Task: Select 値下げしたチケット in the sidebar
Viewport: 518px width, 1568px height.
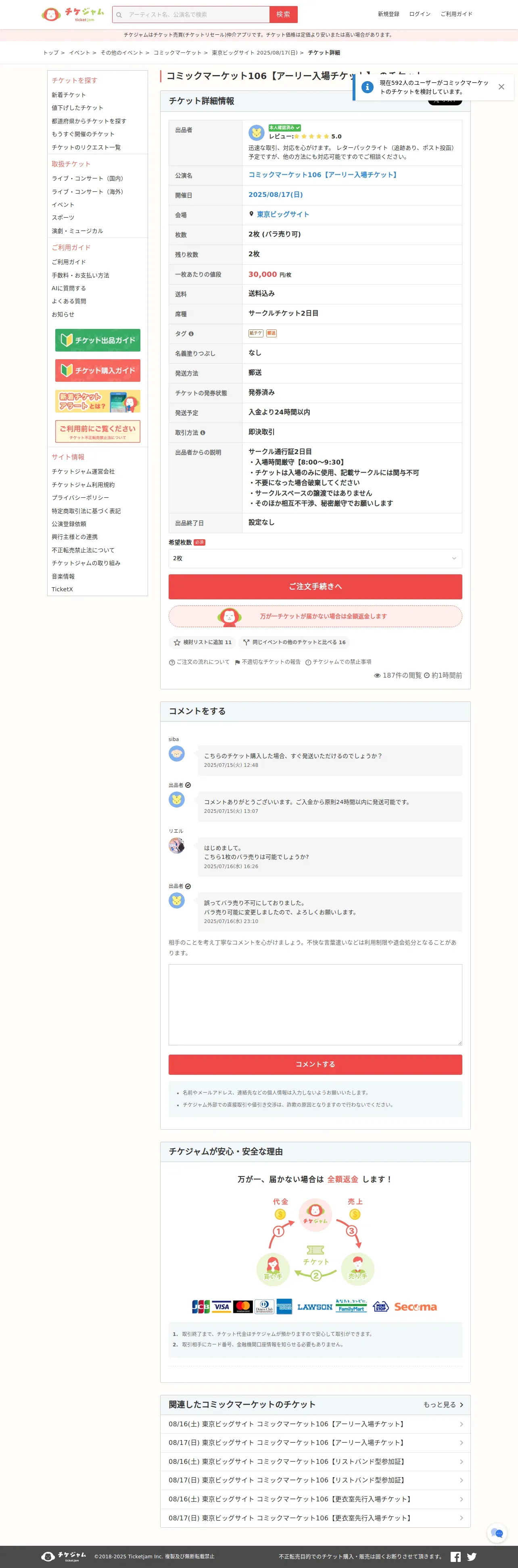Action: (77, 108)
